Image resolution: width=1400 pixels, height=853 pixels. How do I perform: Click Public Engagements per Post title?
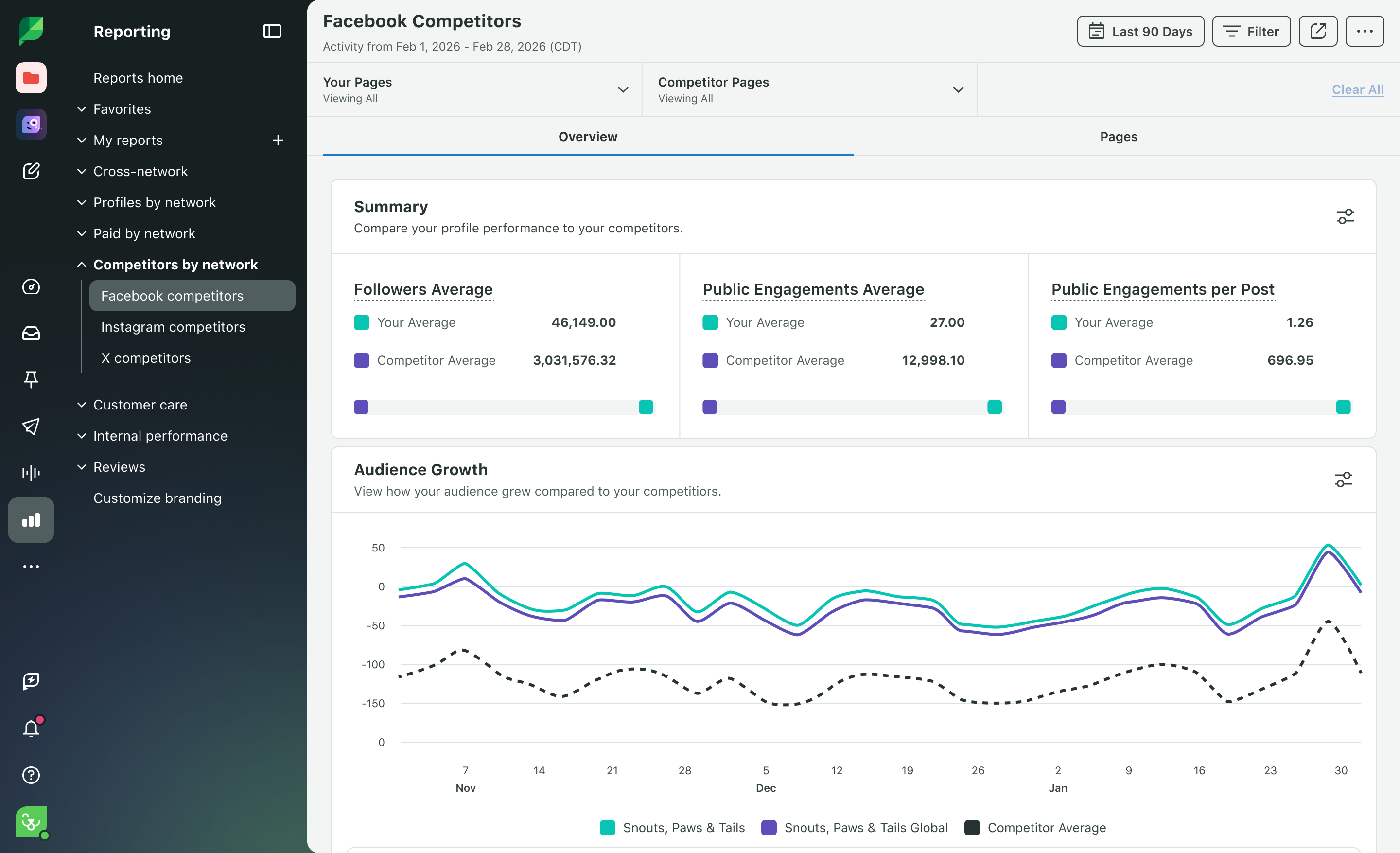point(1162,289)
